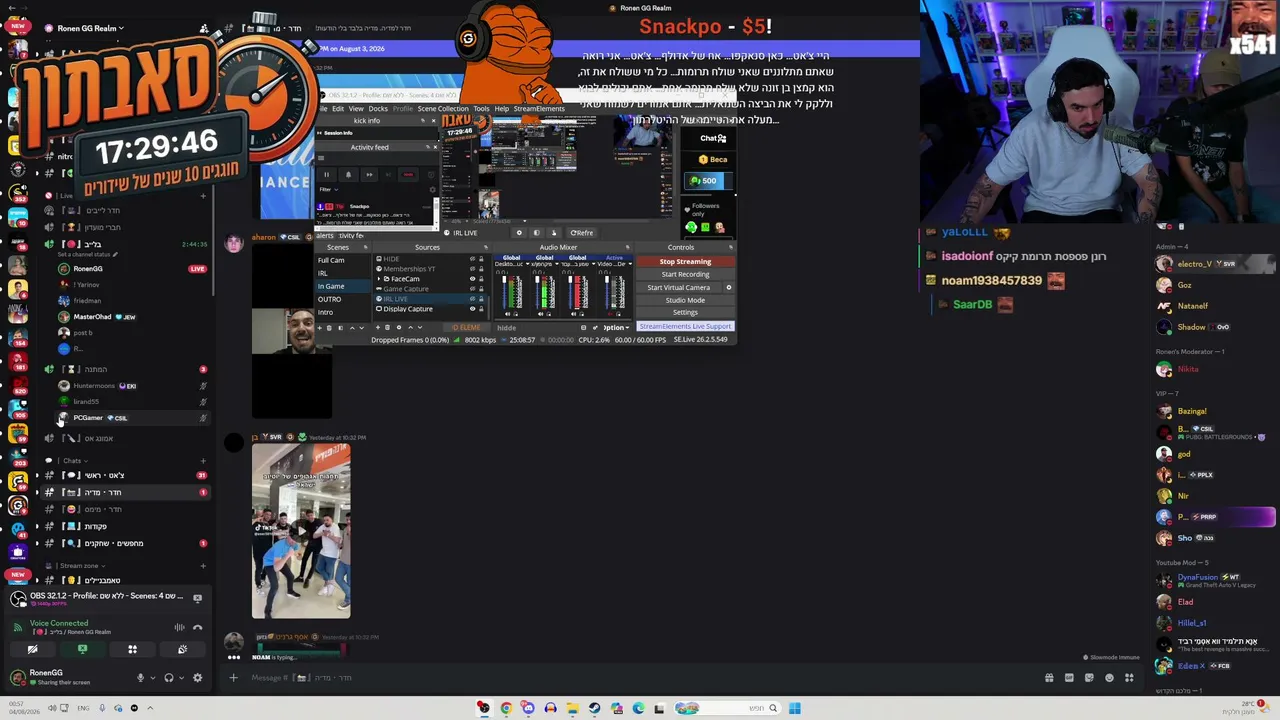Stop sharing screen in voice panel
This screenshot has width=1280, height=720.
coord(82,649)
